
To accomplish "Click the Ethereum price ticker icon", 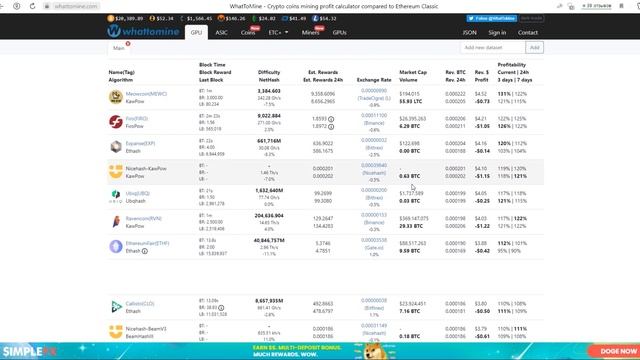I will click(182, 18).
